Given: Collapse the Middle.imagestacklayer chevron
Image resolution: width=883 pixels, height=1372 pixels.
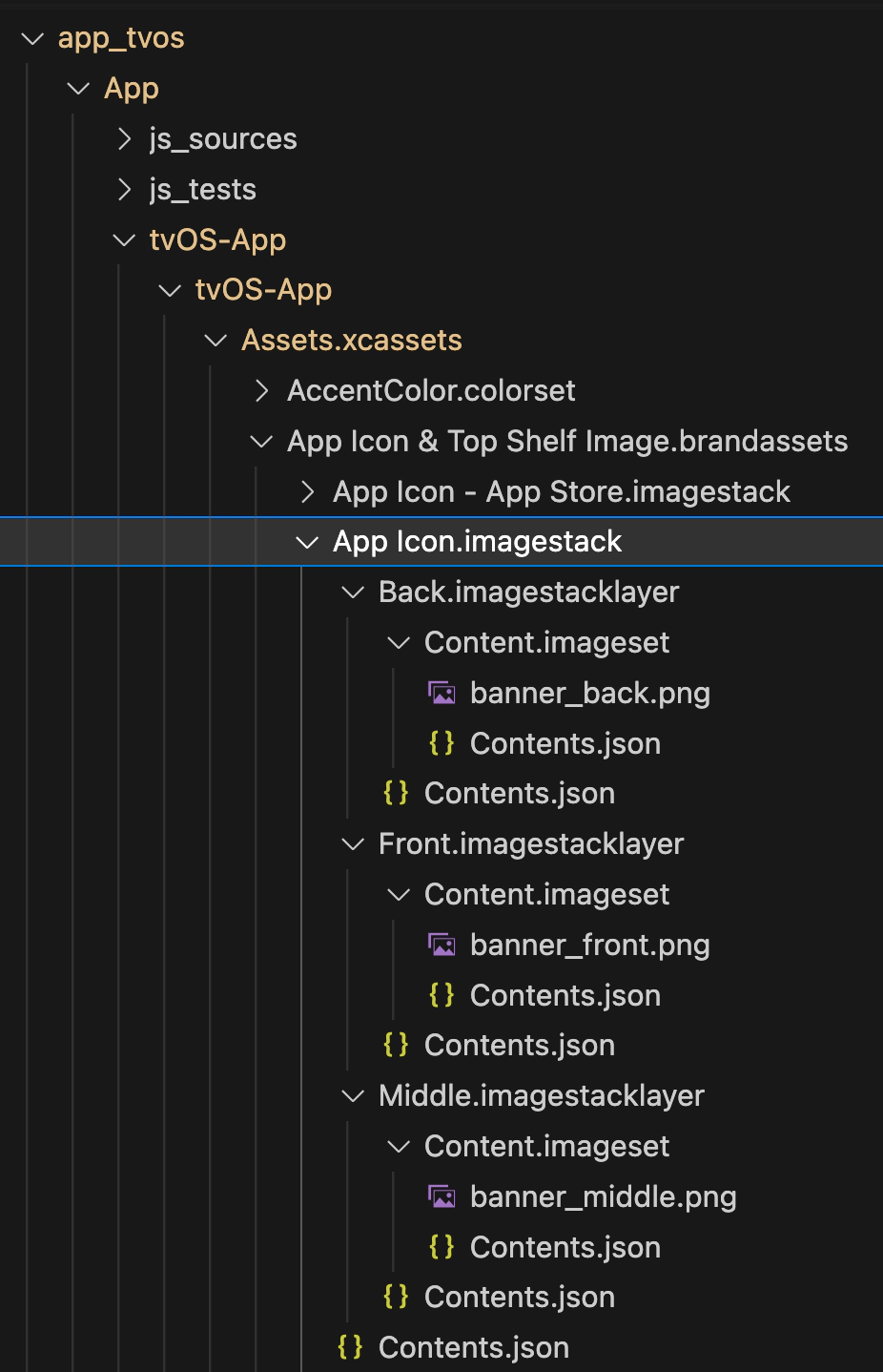Looking at the screenshot, I should (x=353, y=1096).
